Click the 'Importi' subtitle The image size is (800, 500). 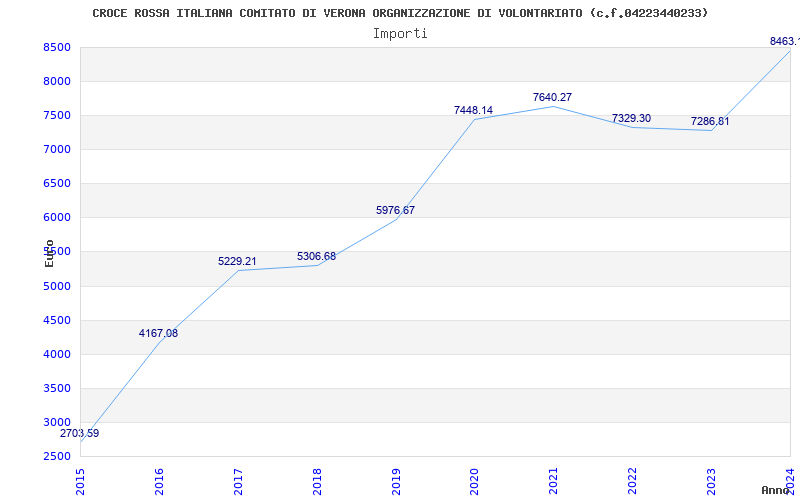[400, 34]
